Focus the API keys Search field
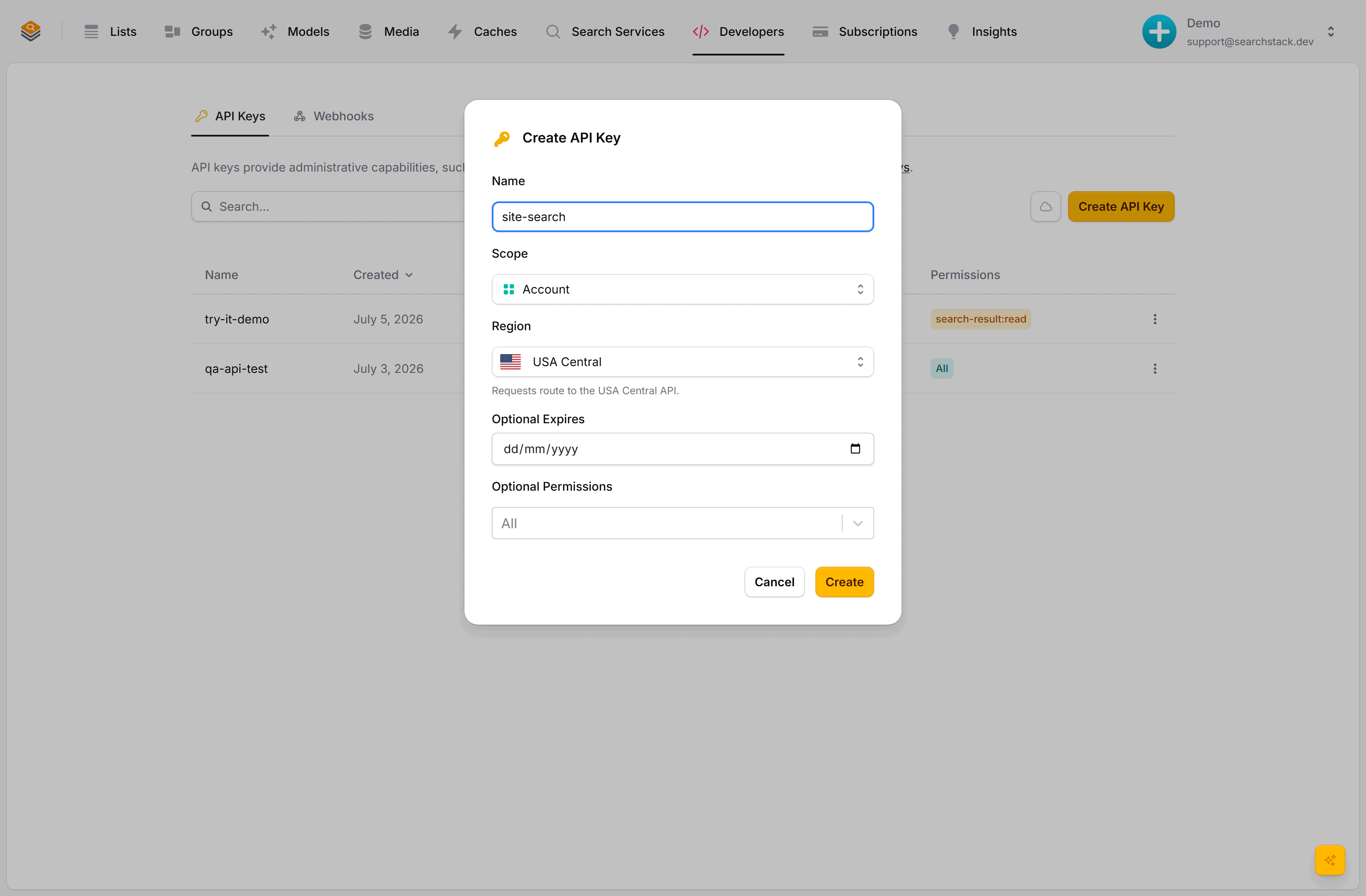Screen dimensions: 1366x896 [328, 207]
